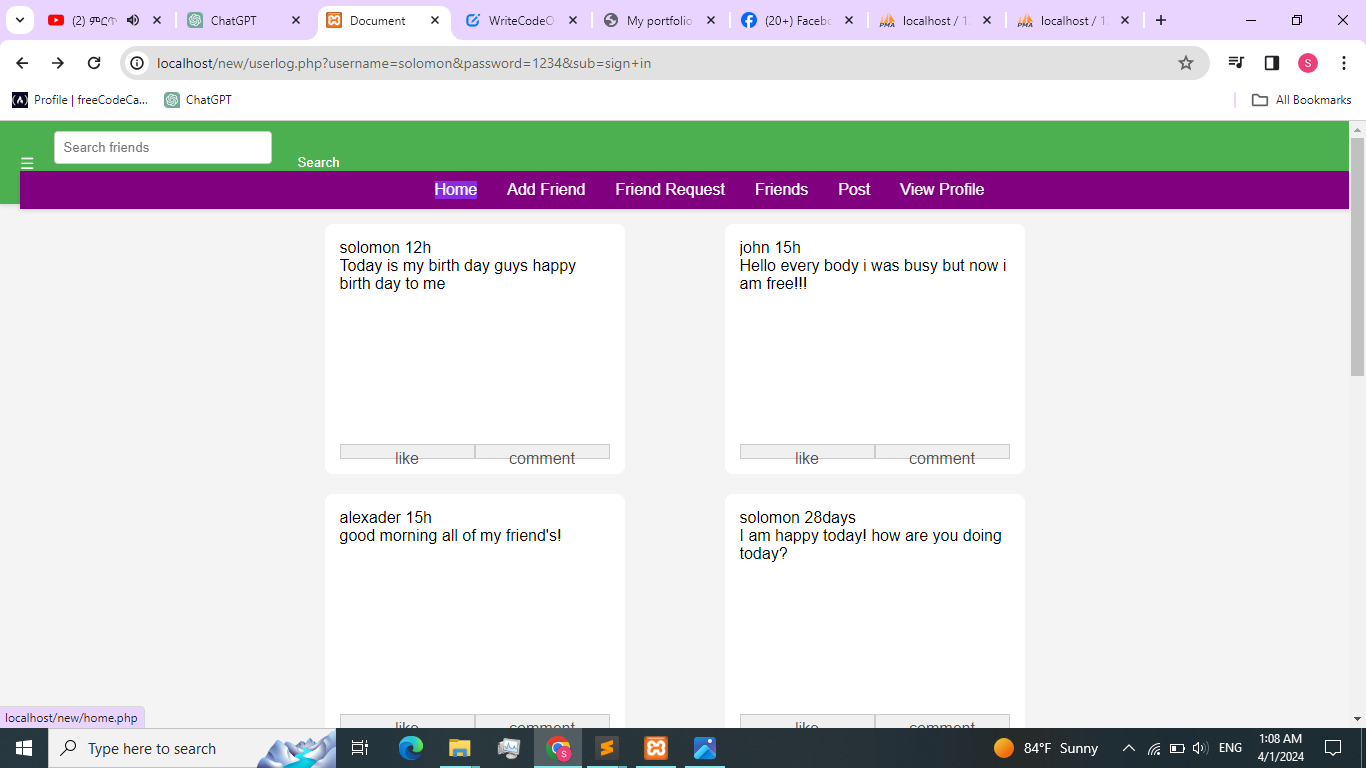Image resolution: width=1366 pixels, height=768 pixels.
Task: Mute the YouTube tab audio icon
Action: (133, 20)
